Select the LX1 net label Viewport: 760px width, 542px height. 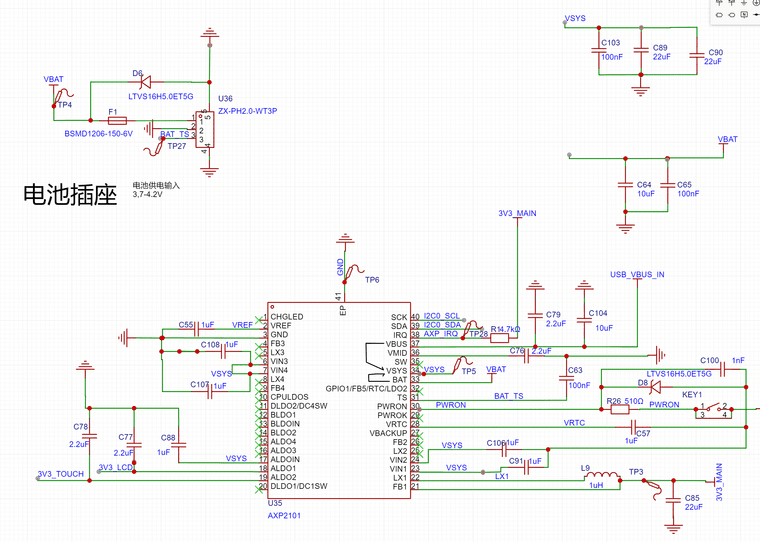(x=502, y=477)
